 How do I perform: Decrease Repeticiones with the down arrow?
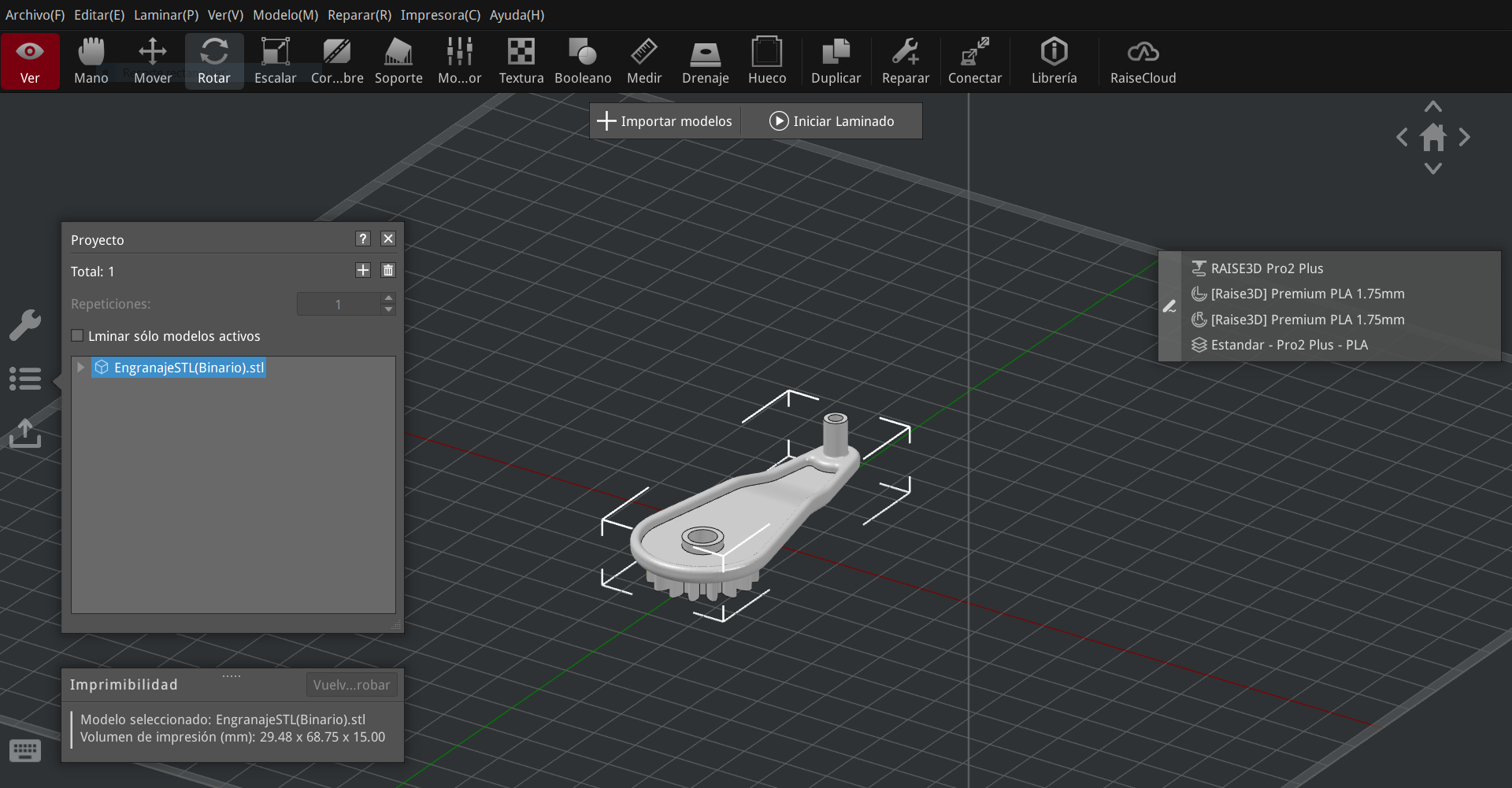pyautogui.click(x=388, y=310)
